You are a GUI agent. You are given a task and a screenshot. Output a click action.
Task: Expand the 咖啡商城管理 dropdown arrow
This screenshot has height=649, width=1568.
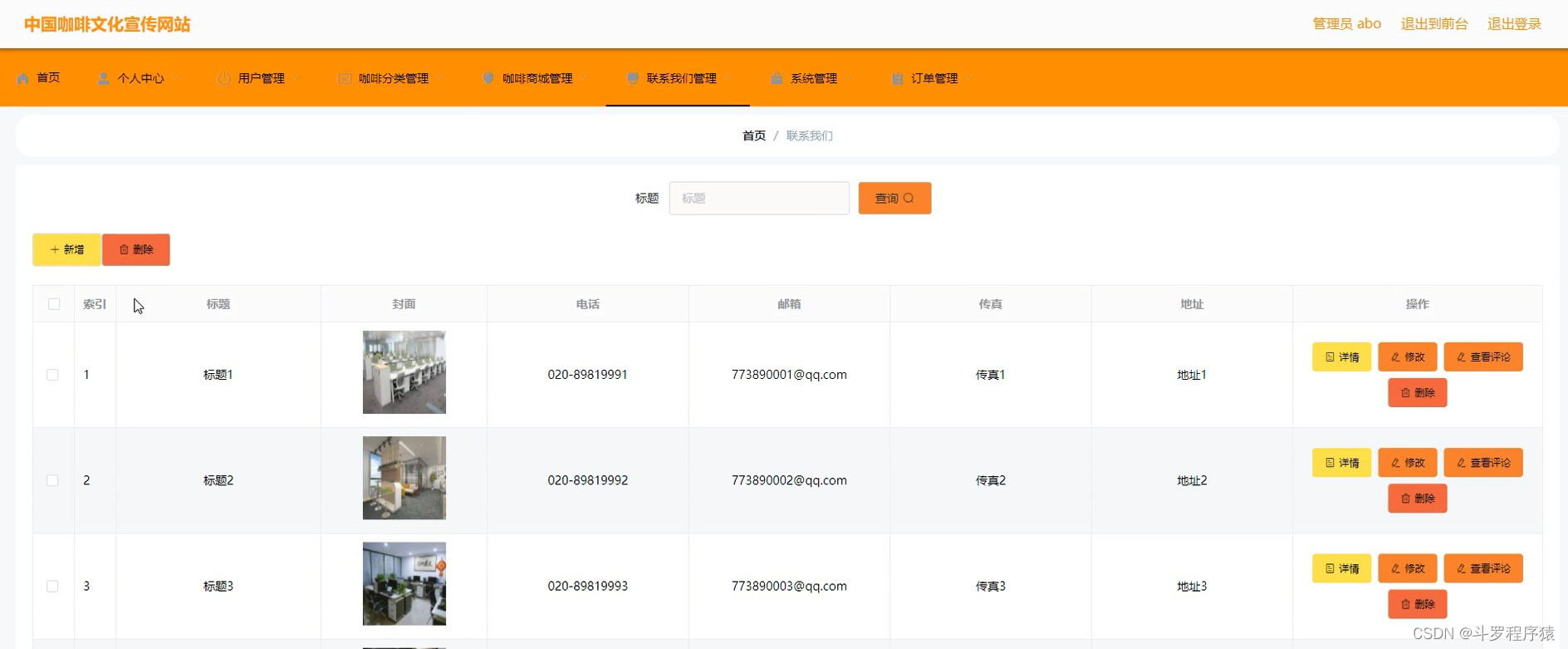(585, 78)
